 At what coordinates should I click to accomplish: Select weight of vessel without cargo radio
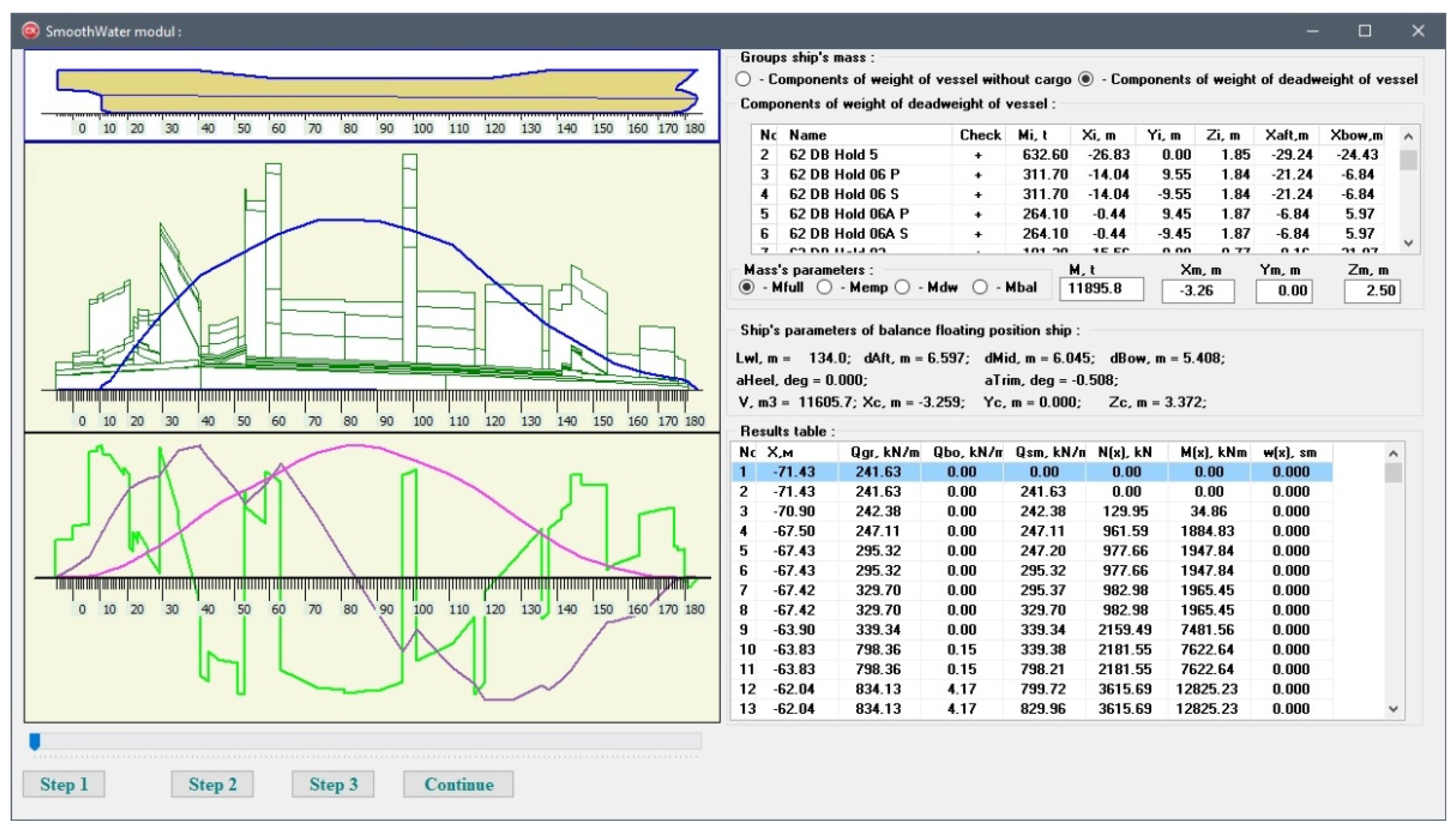click(743, 80)
